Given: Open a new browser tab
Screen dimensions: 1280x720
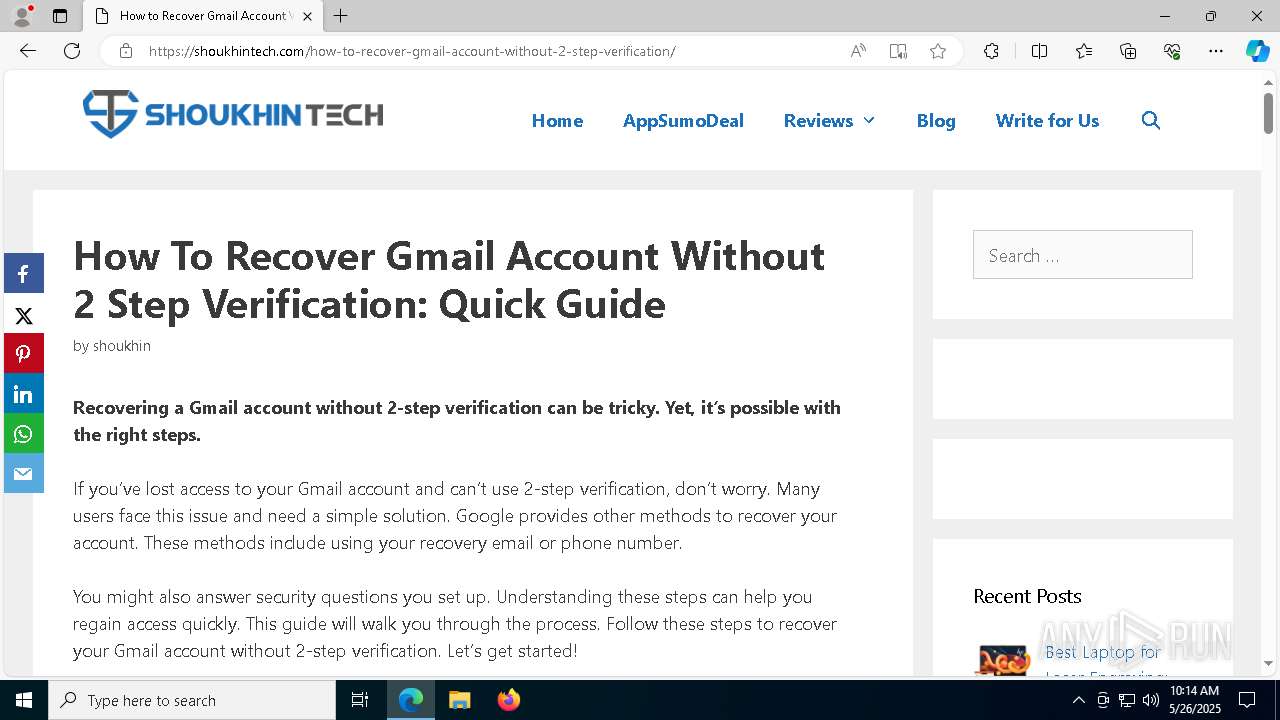Looking at the screenshot, I should coord(341,16).
